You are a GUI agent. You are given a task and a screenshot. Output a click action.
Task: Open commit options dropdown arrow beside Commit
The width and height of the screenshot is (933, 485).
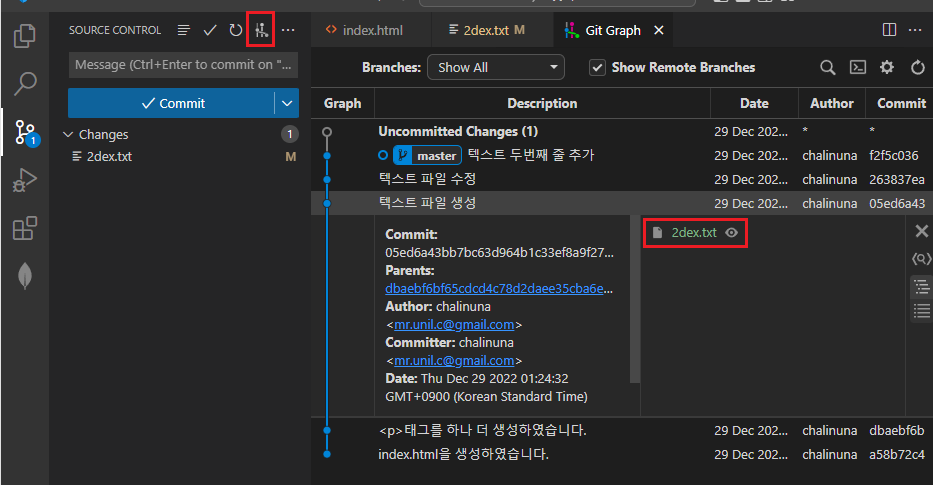287,103
